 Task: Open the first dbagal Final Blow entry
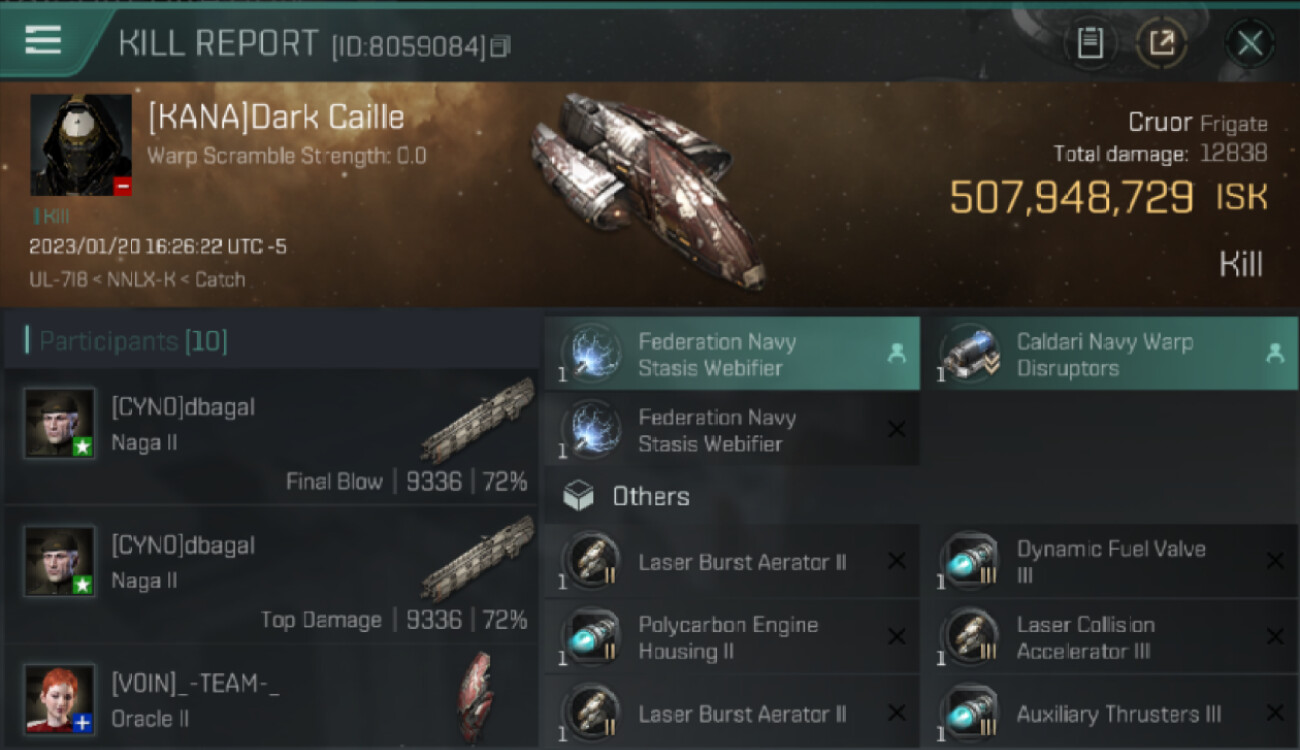[x=271, y=436]
